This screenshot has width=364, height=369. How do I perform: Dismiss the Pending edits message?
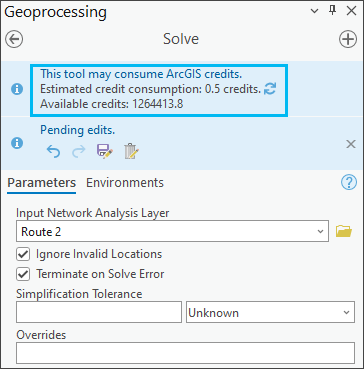(x=351, y=144)
